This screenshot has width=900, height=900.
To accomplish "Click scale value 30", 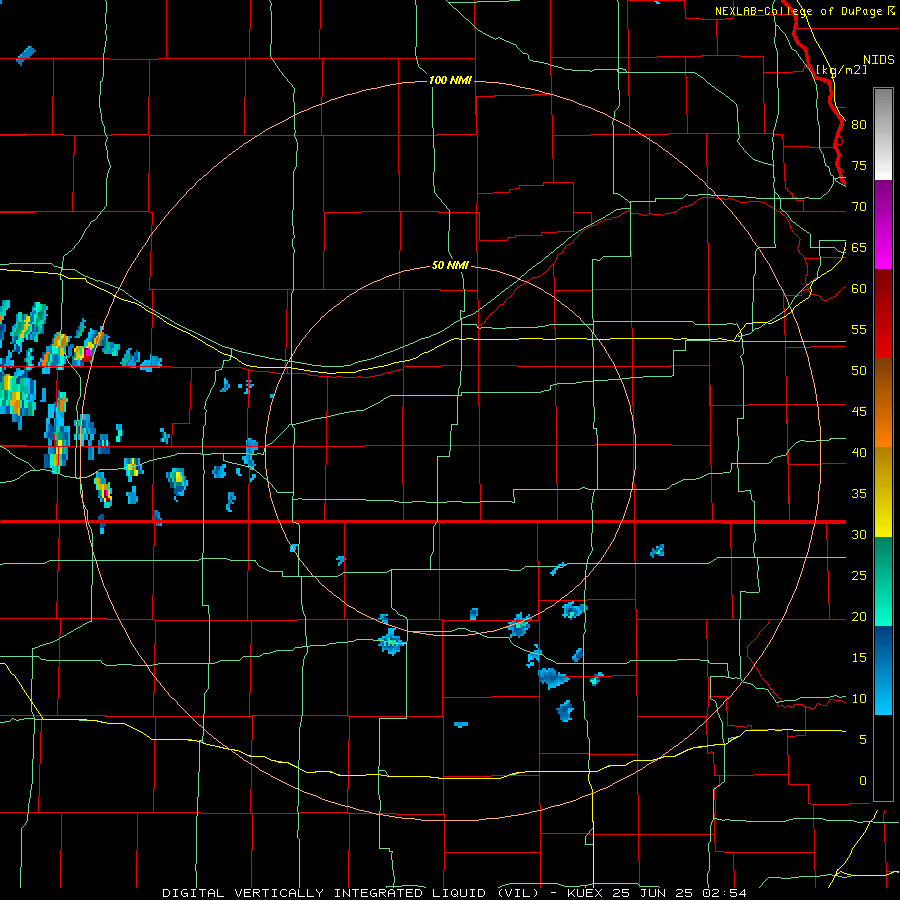I will (x=859, y=534).
